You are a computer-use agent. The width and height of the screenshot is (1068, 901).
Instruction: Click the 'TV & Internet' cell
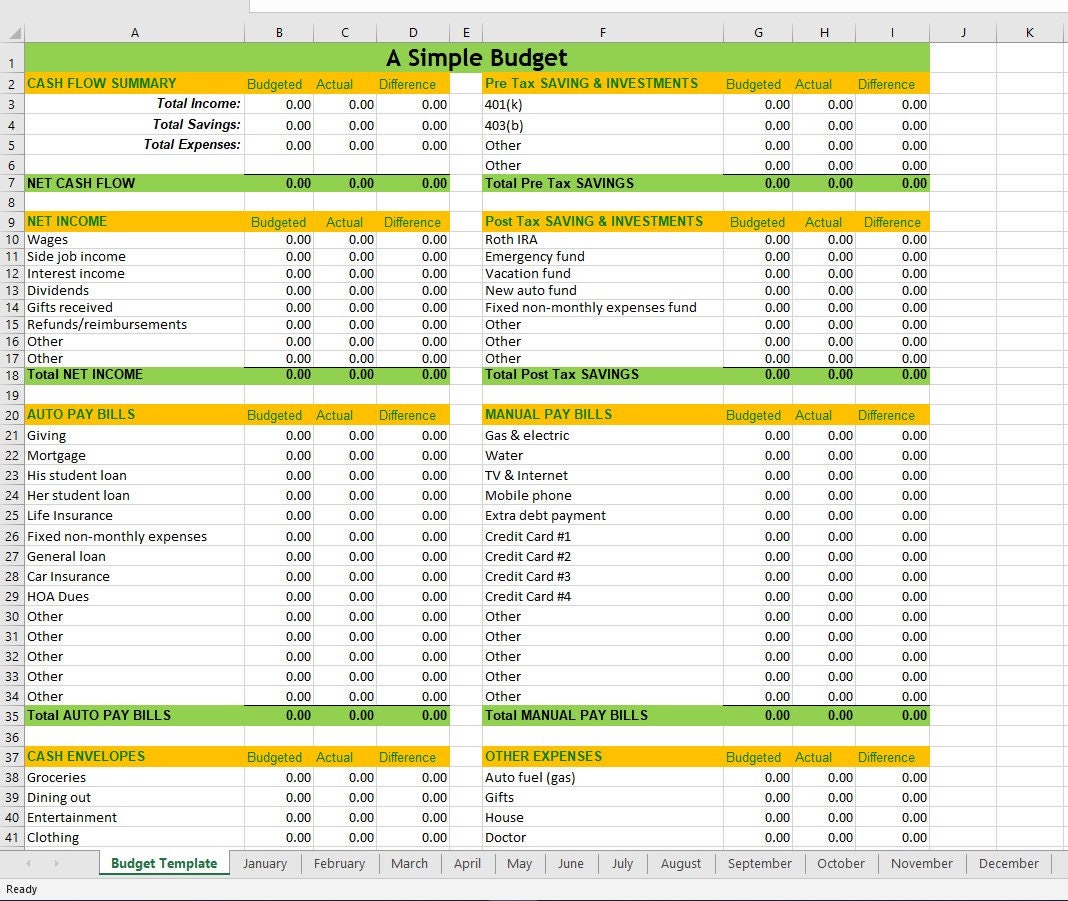click(x=603, y=475)
